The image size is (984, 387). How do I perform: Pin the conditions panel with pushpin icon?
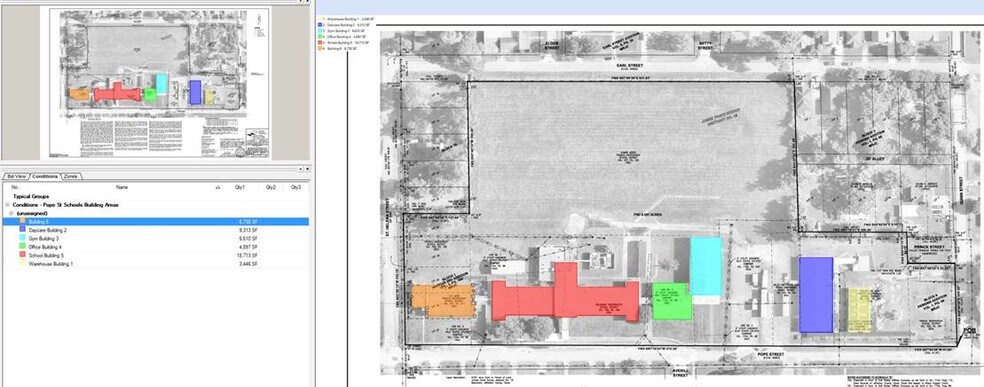coord(301,169)
